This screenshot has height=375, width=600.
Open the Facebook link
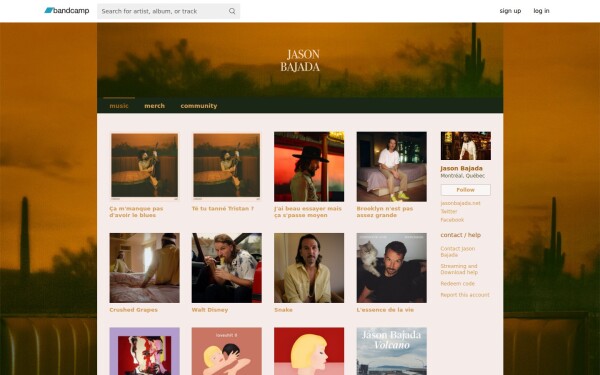click(x=452, y=220)
